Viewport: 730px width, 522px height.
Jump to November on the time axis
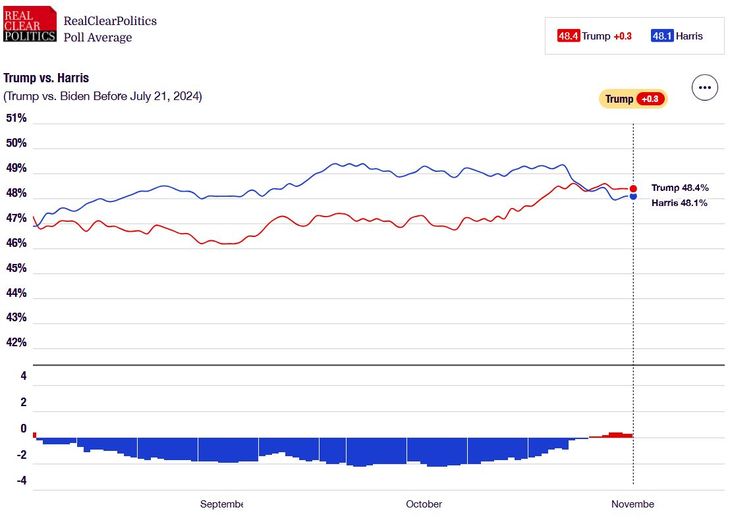(632, 504)
